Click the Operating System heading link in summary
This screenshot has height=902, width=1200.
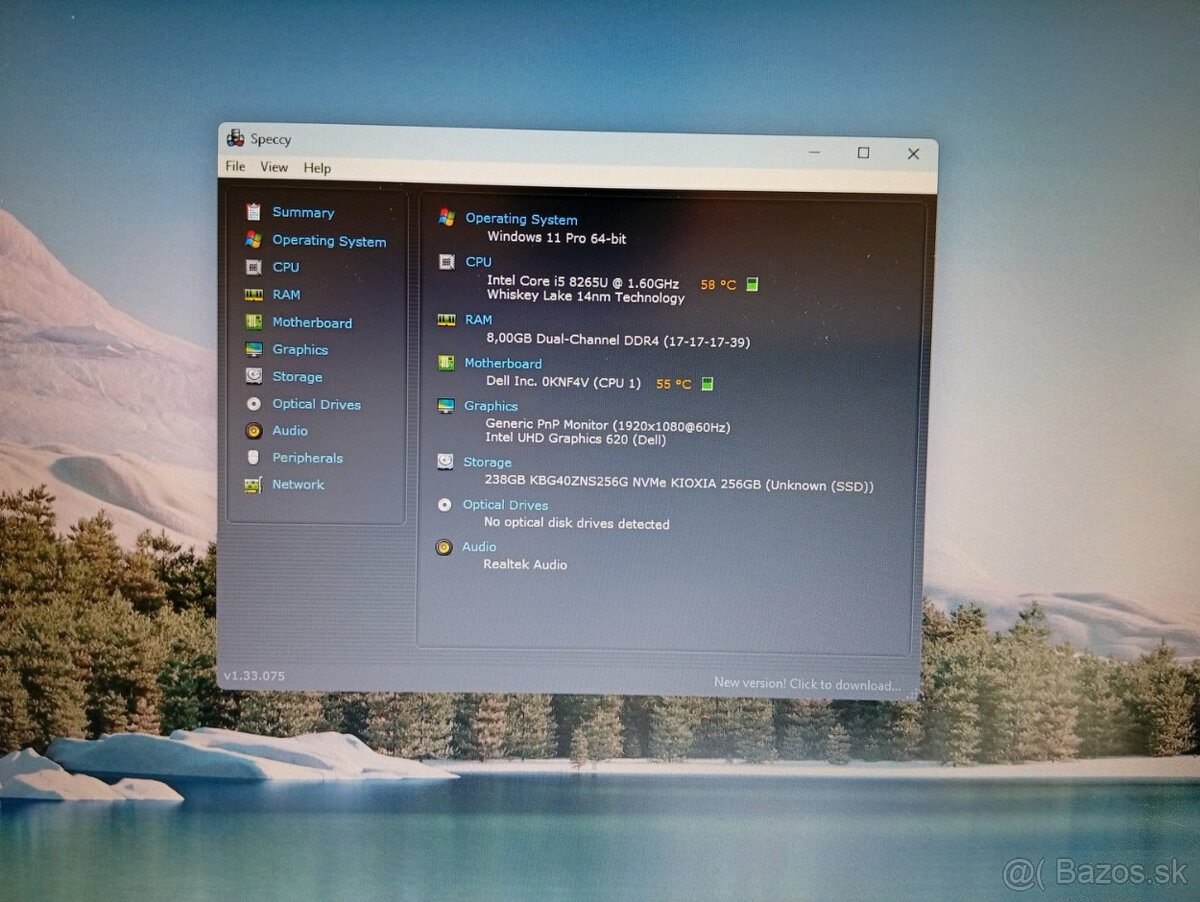521,219
